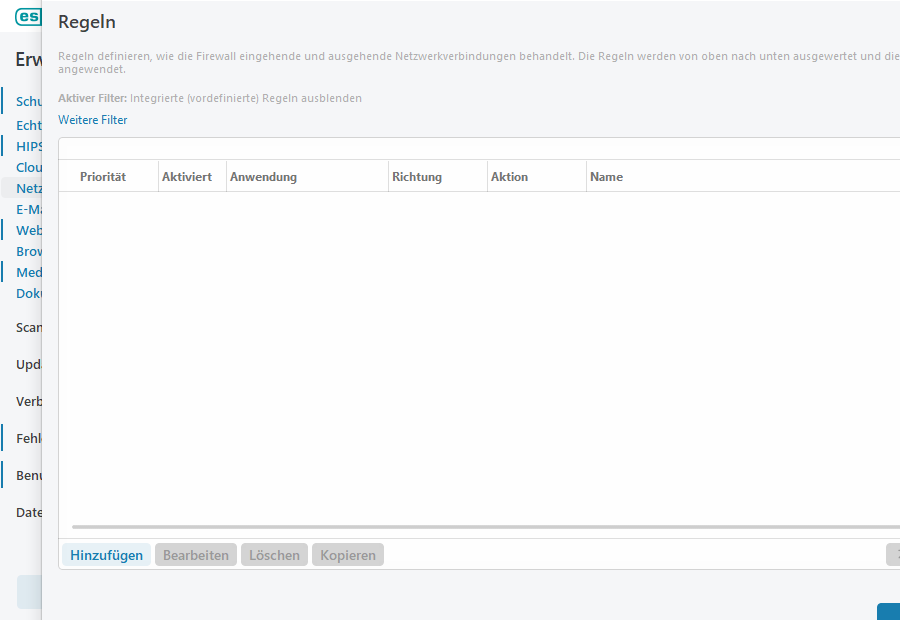Open the Weitere Filter link

(x=92, y=119)
